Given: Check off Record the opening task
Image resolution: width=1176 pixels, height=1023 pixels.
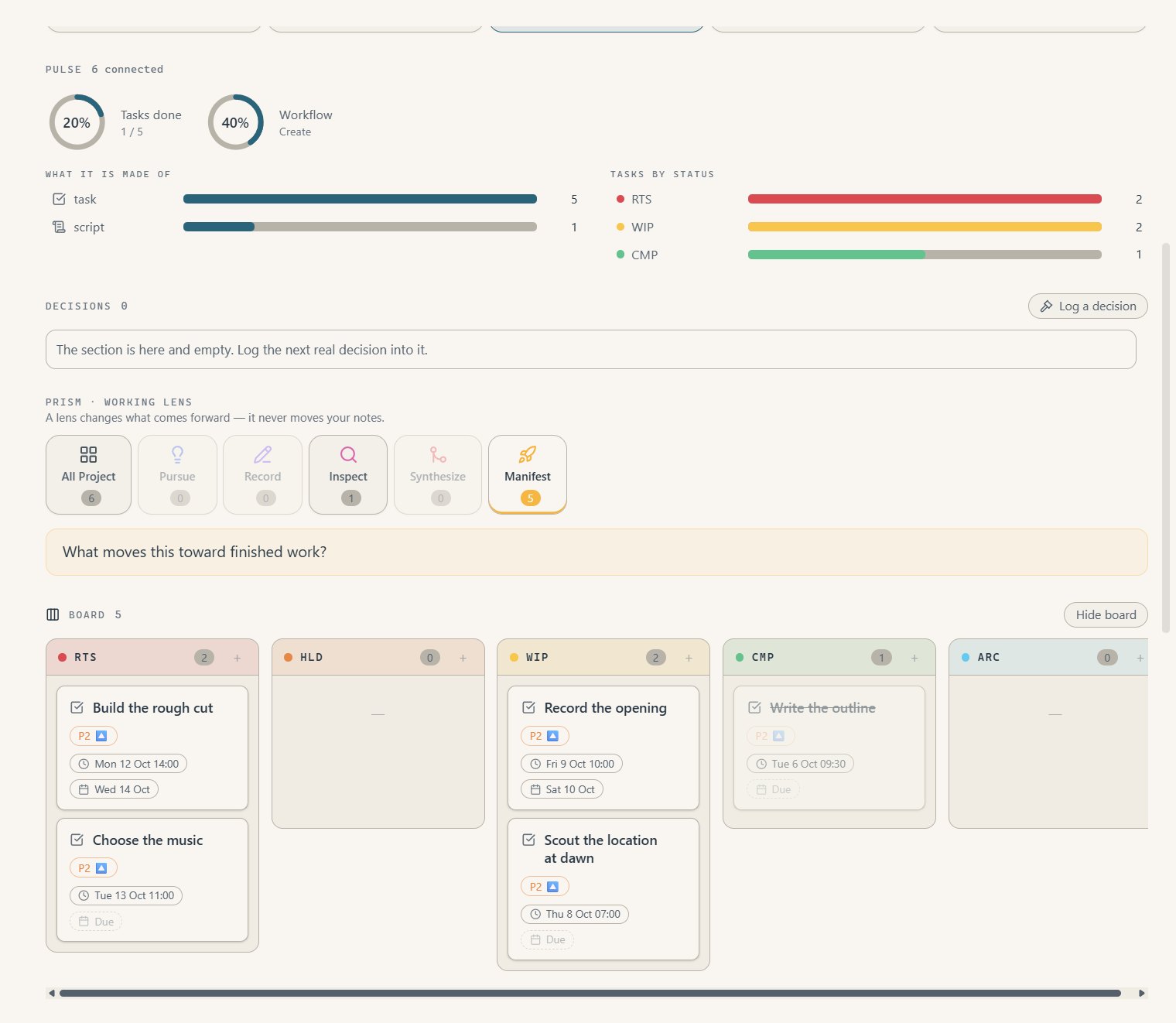Looking at the screenshot, I should (529, 707).
